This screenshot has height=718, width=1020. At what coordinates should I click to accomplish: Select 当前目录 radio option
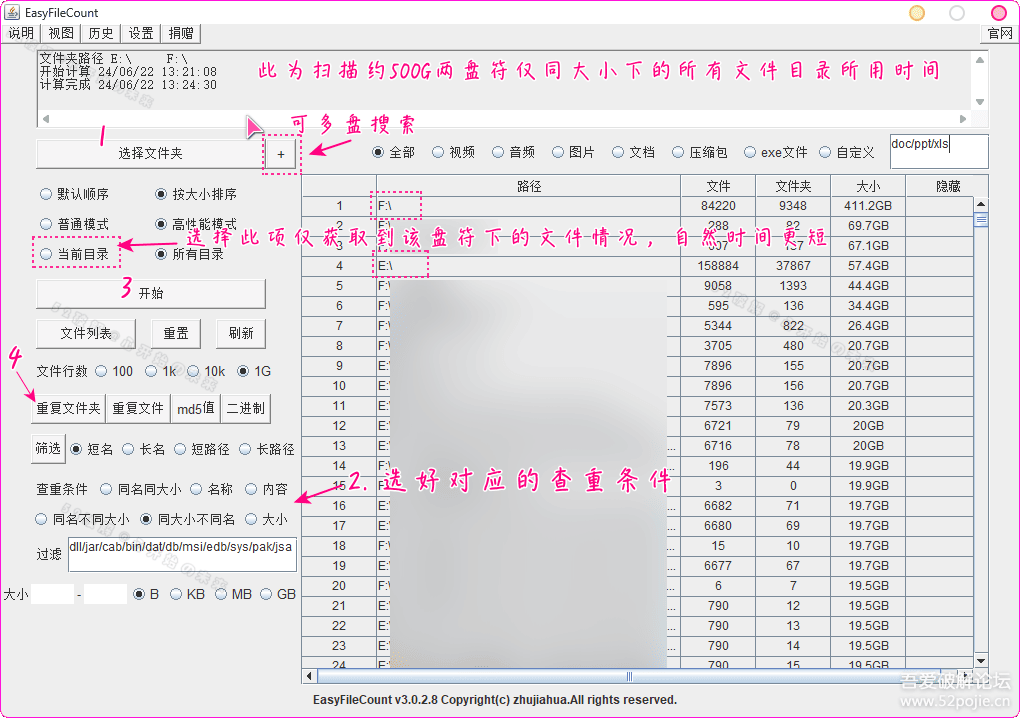[46, 254]
